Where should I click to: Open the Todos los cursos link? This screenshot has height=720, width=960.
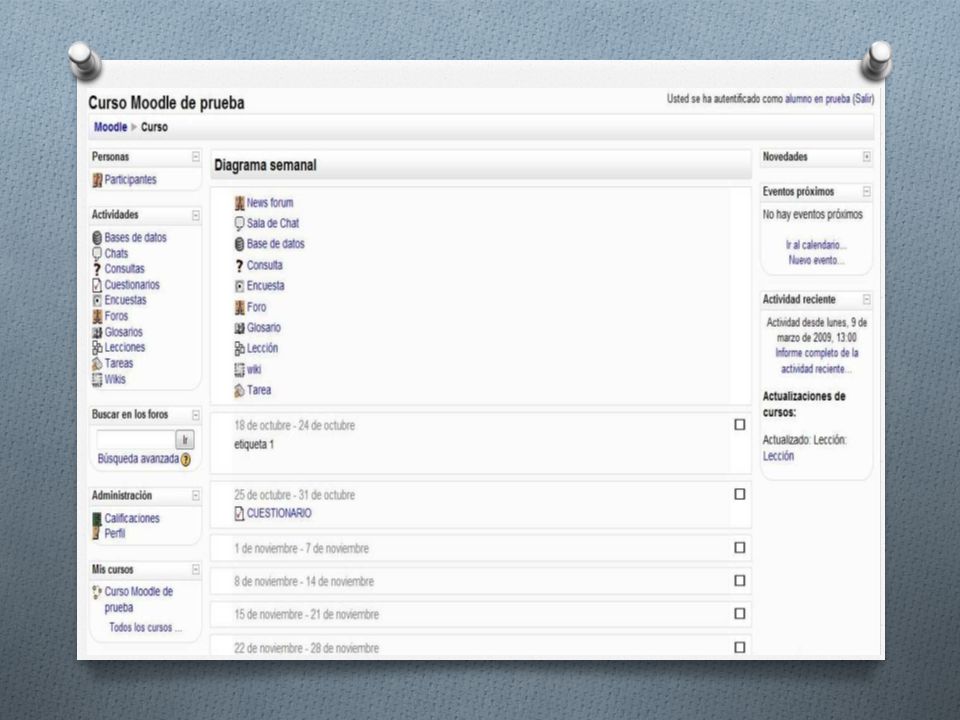[145, 628]
